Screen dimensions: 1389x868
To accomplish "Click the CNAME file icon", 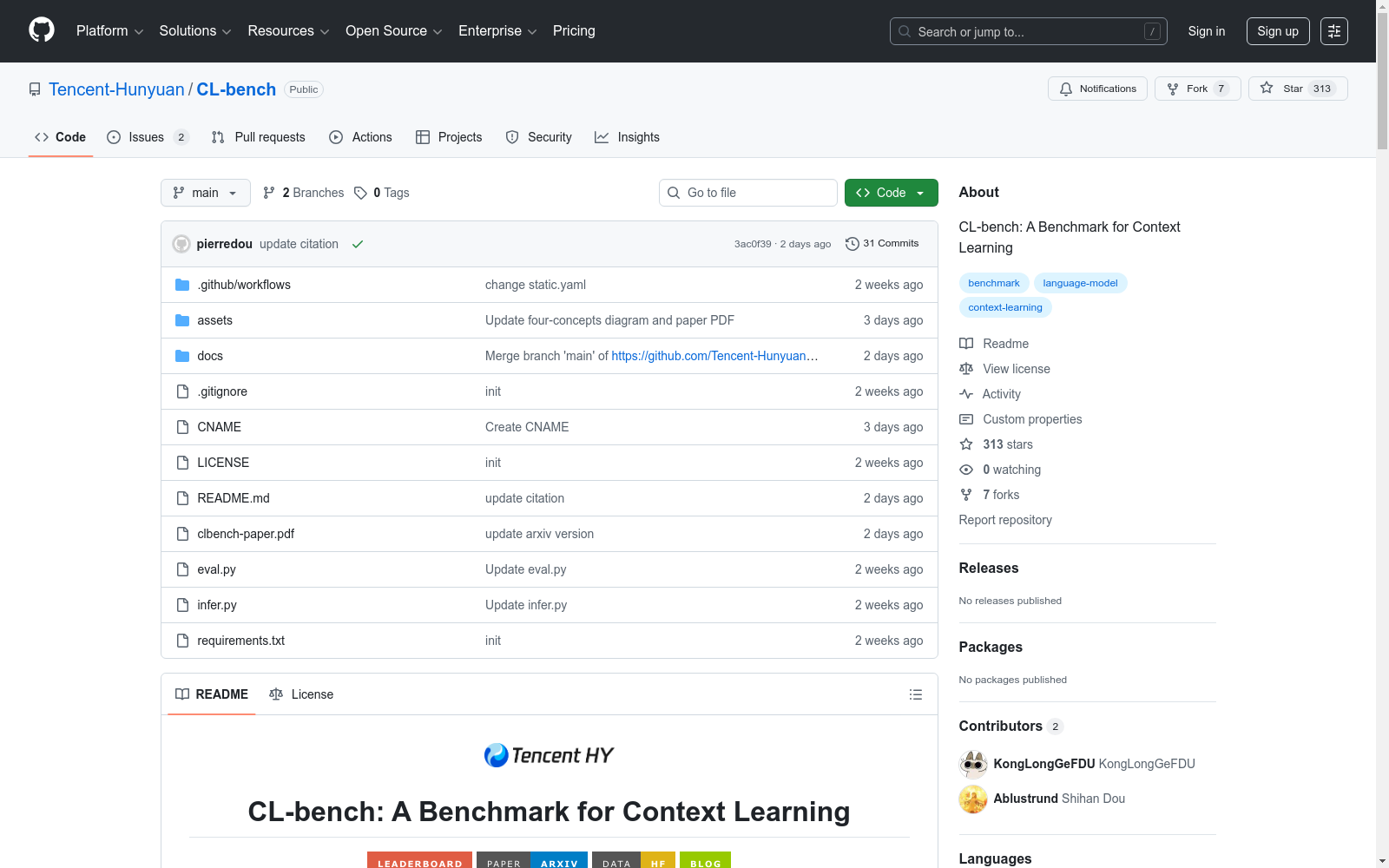I will (182, 427).
